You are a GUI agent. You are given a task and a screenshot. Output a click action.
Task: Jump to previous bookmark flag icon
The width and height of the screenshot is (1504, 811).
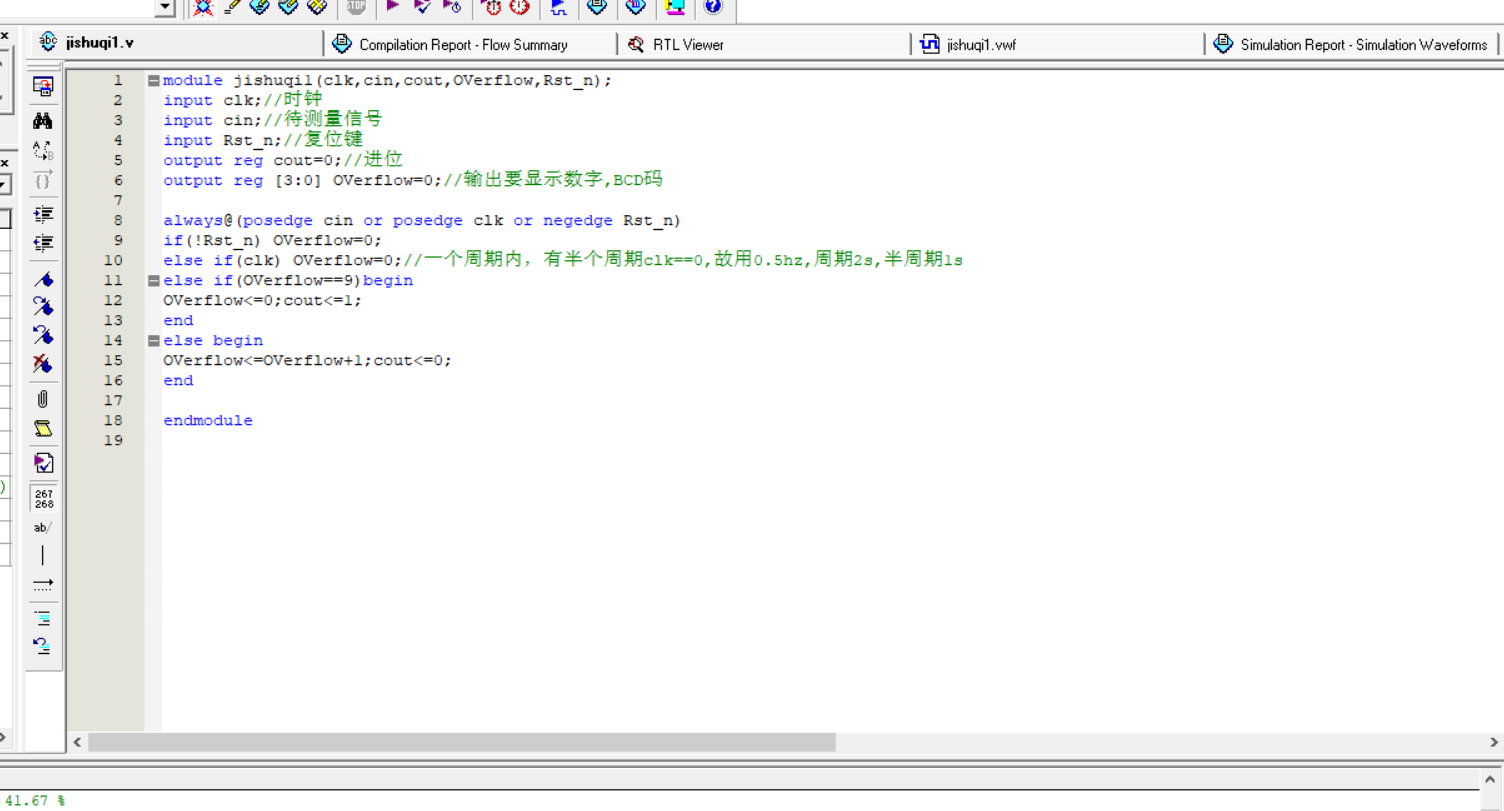[43, 334]
